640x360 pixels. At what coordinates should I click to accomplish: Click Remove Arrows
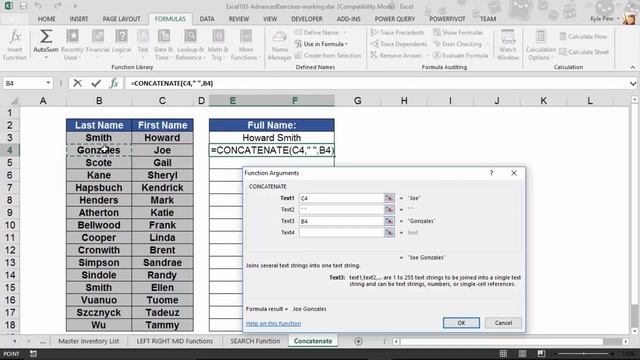[x=396, y=55]
